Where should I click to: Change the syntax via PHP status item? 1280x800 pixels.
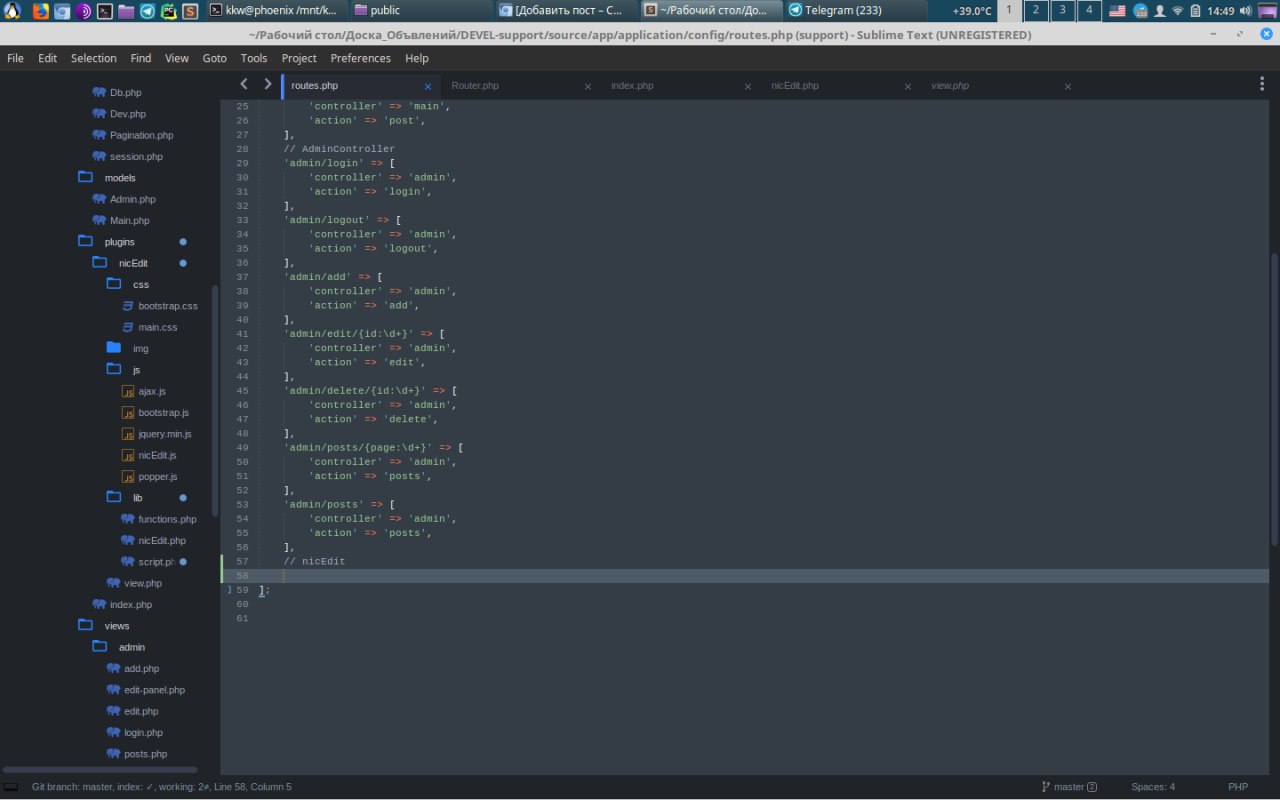1238,787
